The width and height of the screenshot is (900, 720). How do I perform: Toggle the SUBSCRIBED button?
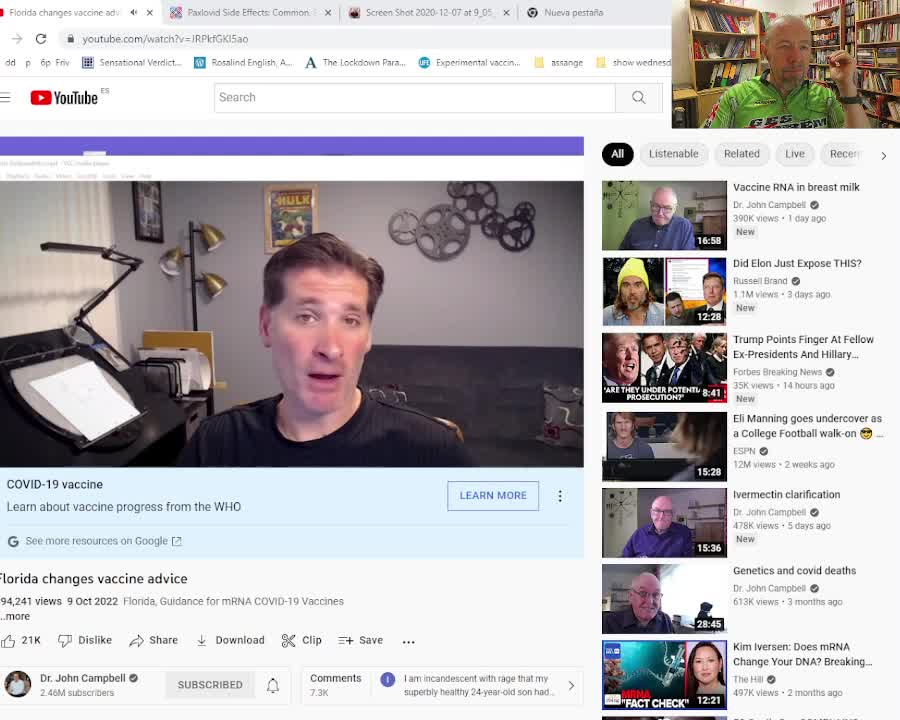click(210, 684)
